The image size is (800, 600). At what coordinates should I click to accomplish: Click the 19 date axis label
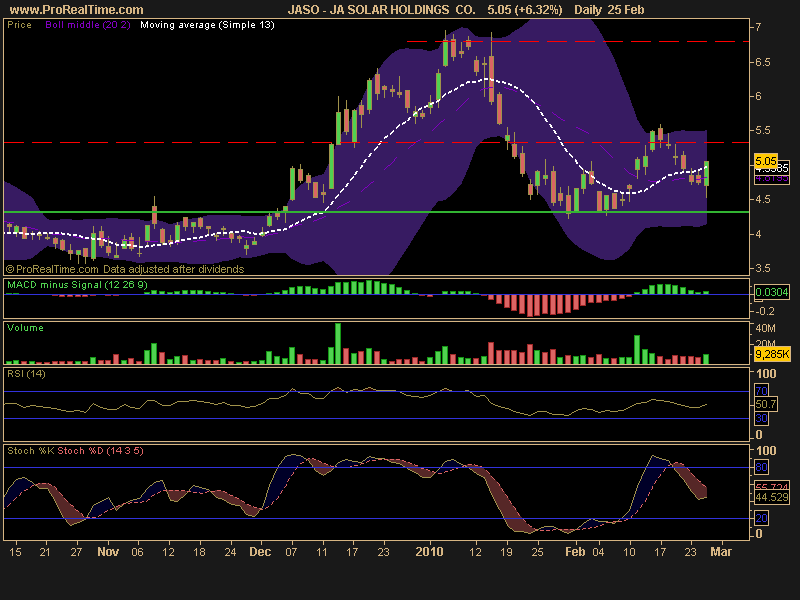click(x=506, y=552)
